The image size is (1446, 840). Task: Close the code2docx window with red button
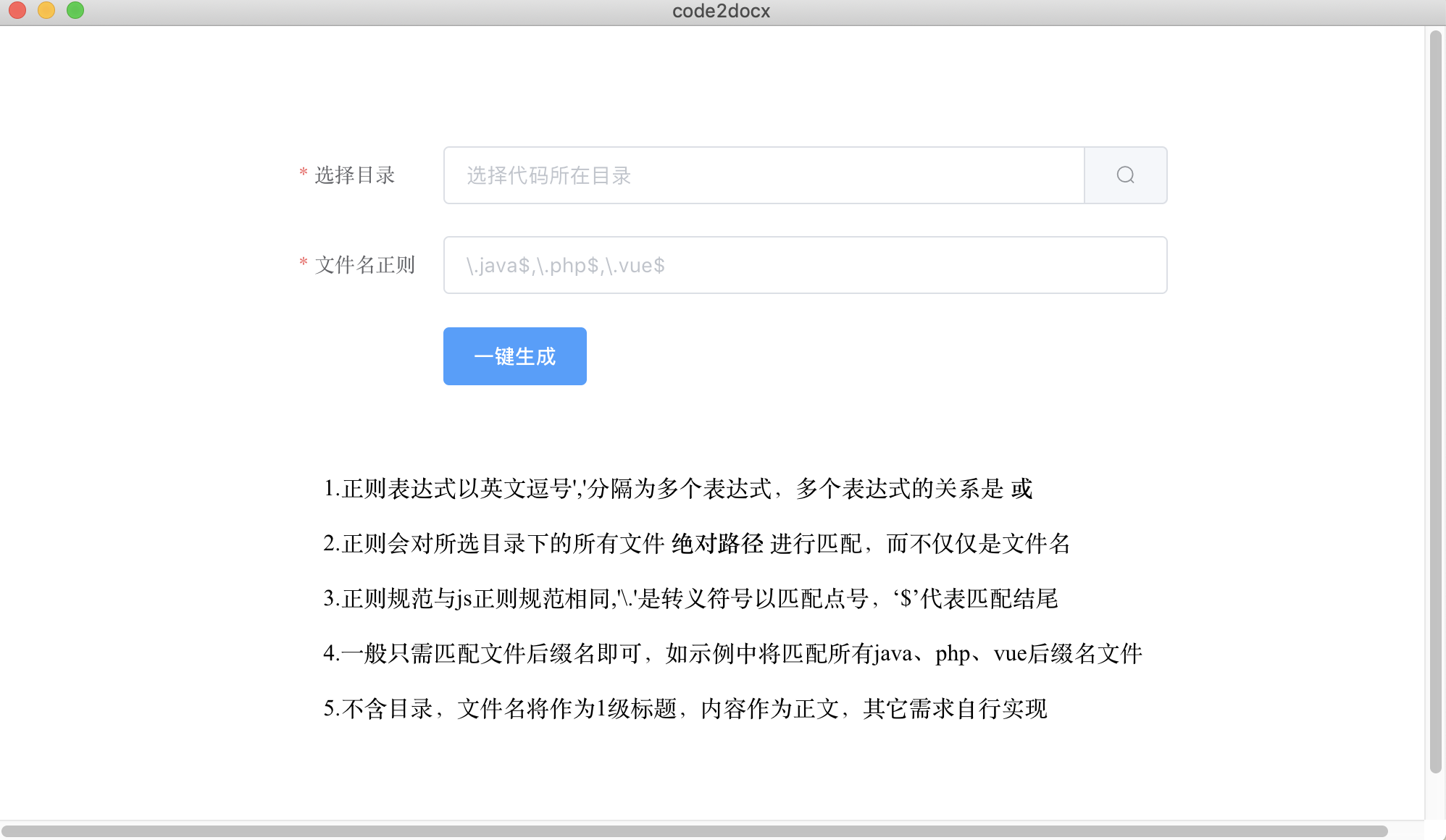17,10
